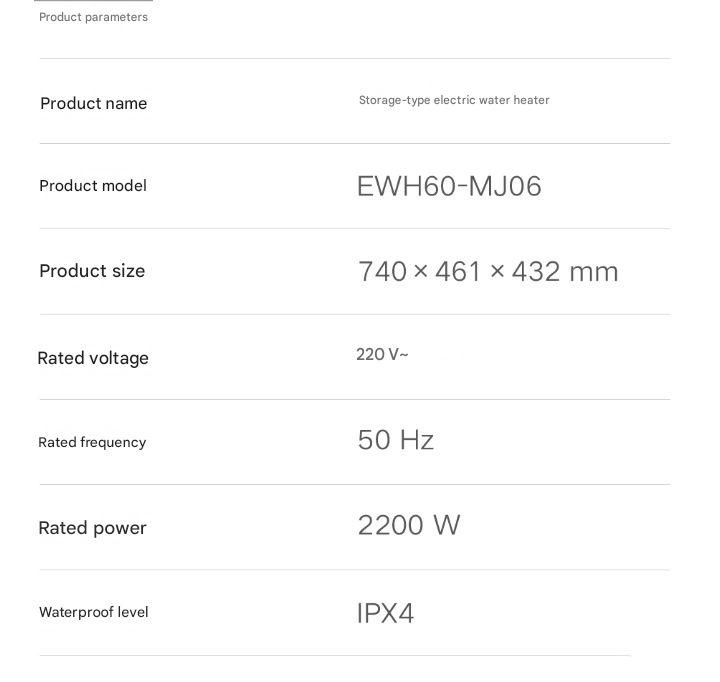
Task: Click the Product size label
Action: tap(92, 271)
